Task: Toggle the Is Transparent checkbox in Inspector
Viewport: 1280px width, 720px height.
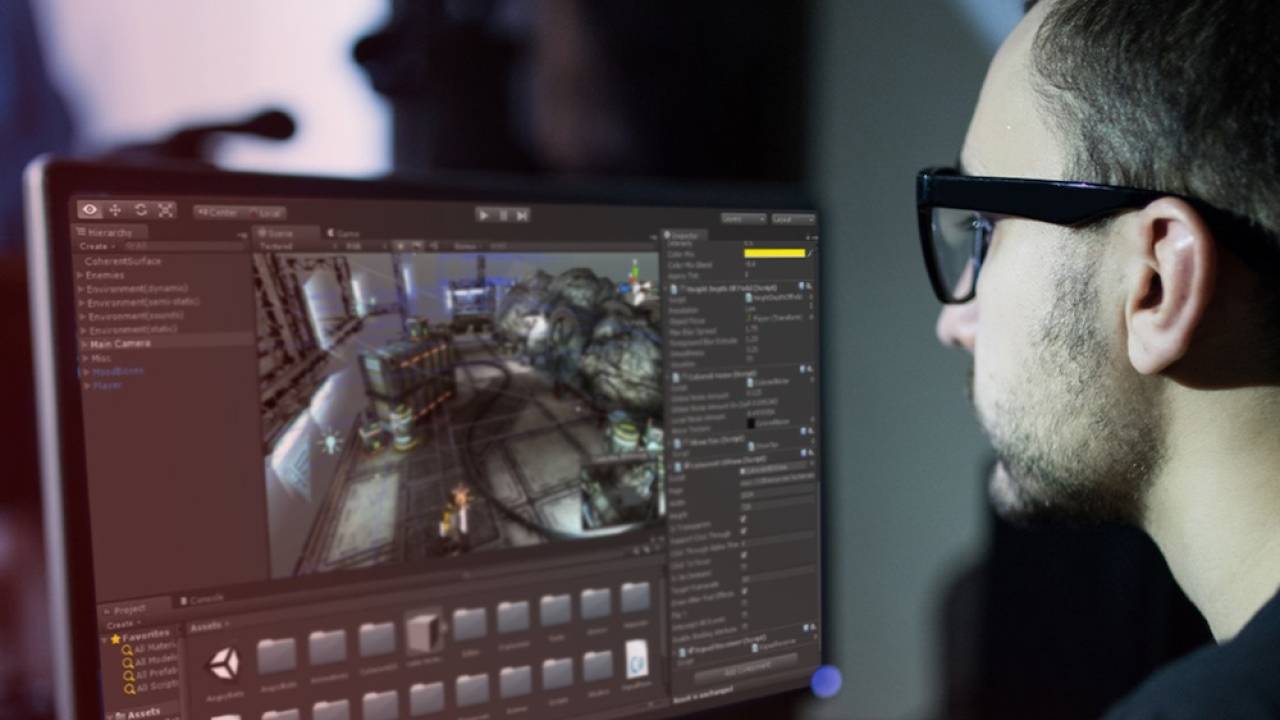Action: (743, 519)
